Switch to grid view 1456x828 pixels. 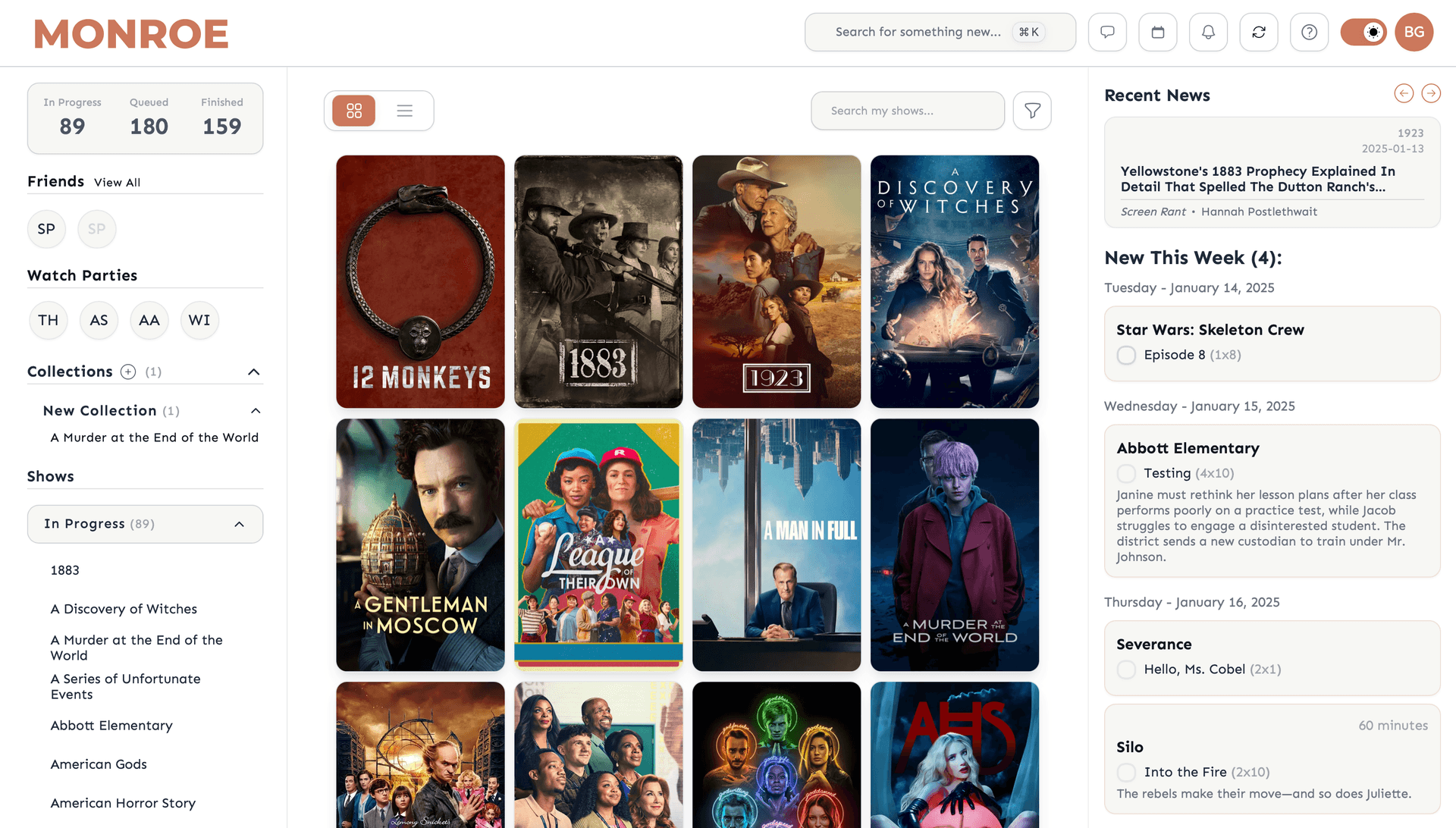point(354,111)
